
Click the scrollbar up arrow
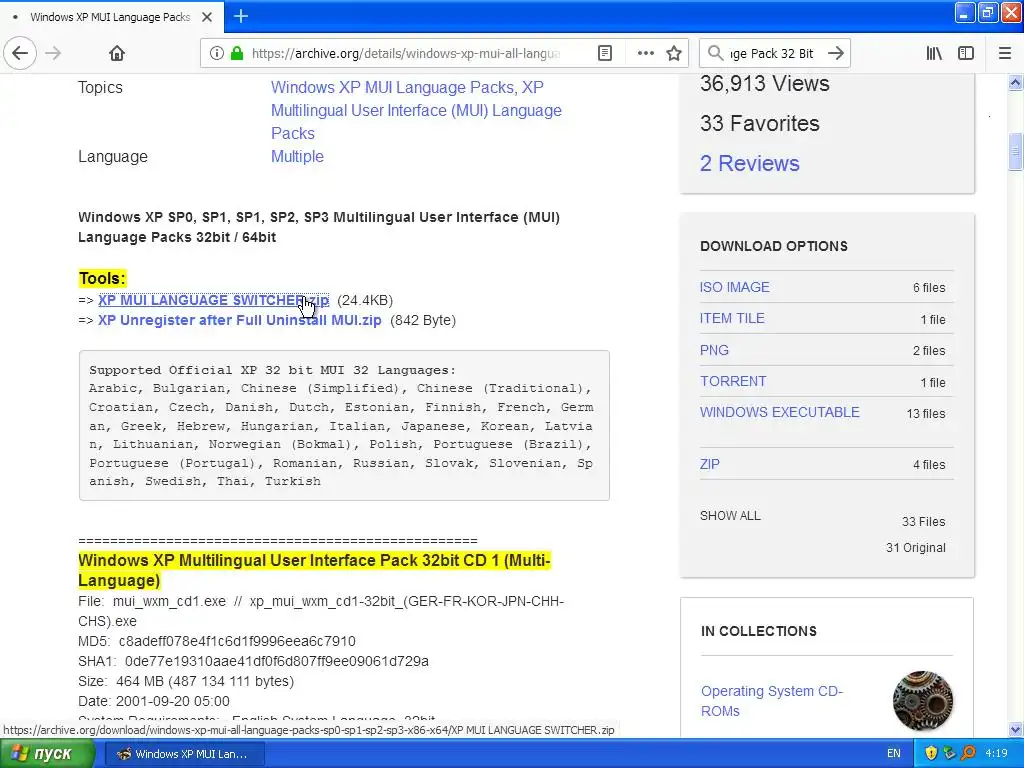point(1015,82)
